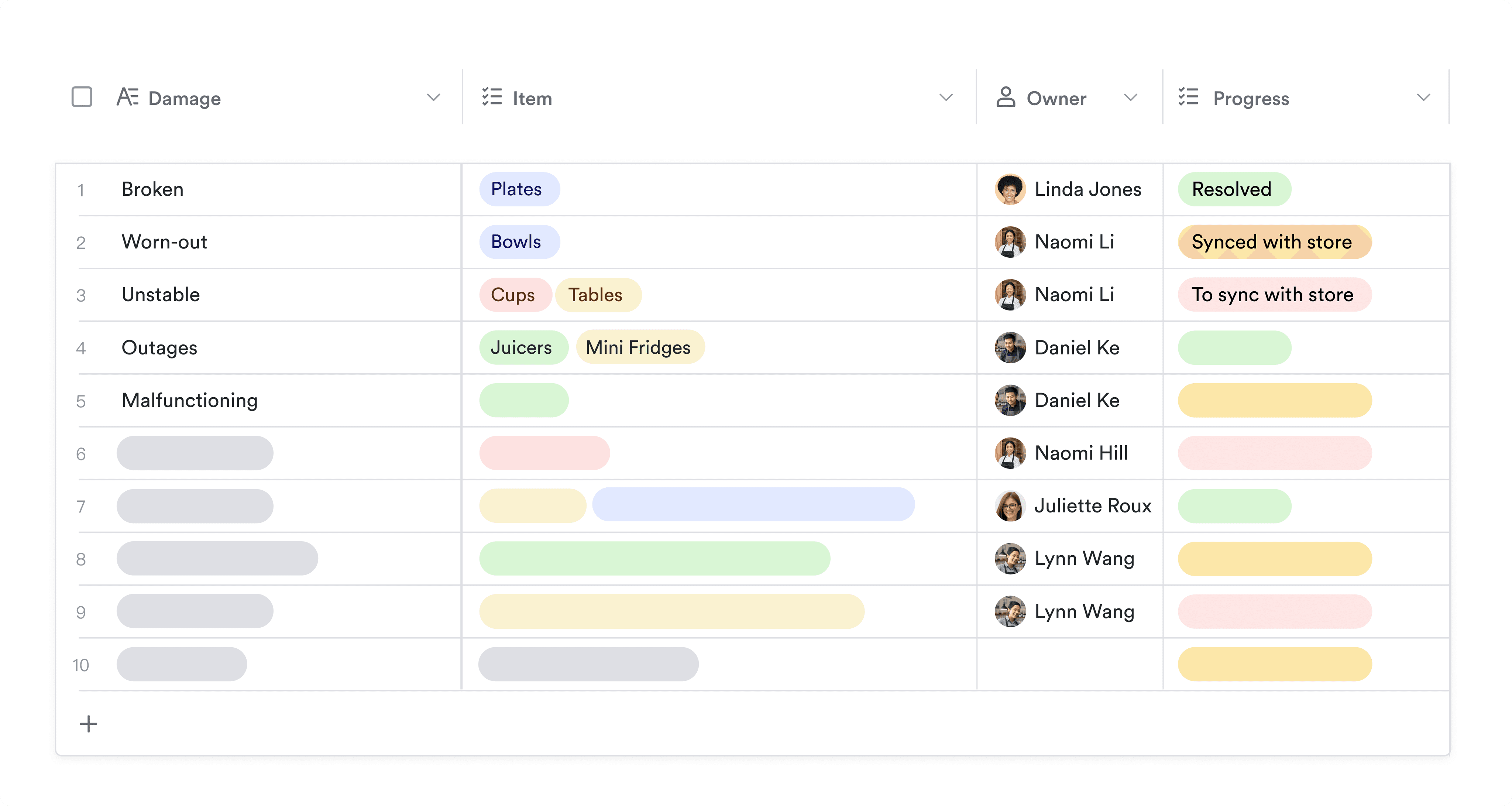Click Juliette Roux avatar in row 7
Screen dimensions: 1512x806
1010,505
